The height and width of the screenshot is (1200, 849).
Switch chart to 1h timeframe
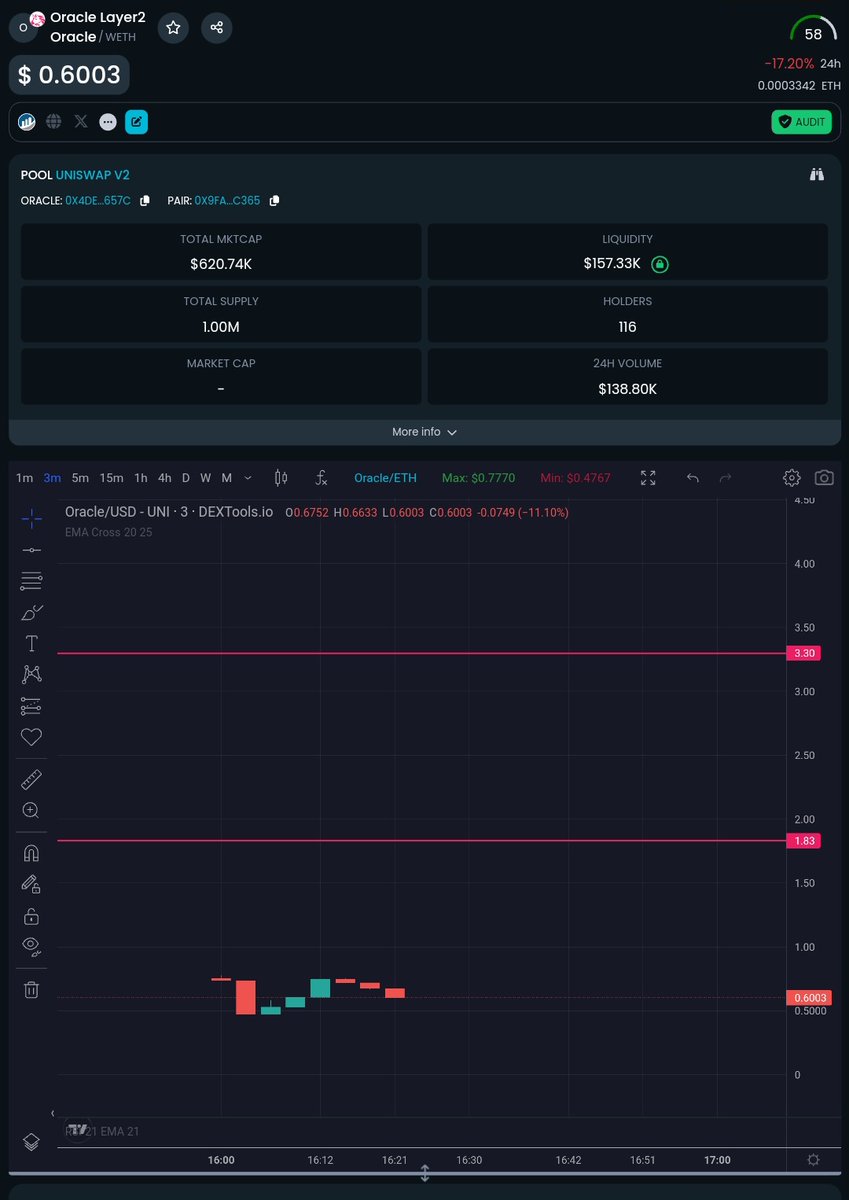coord(141,478)
